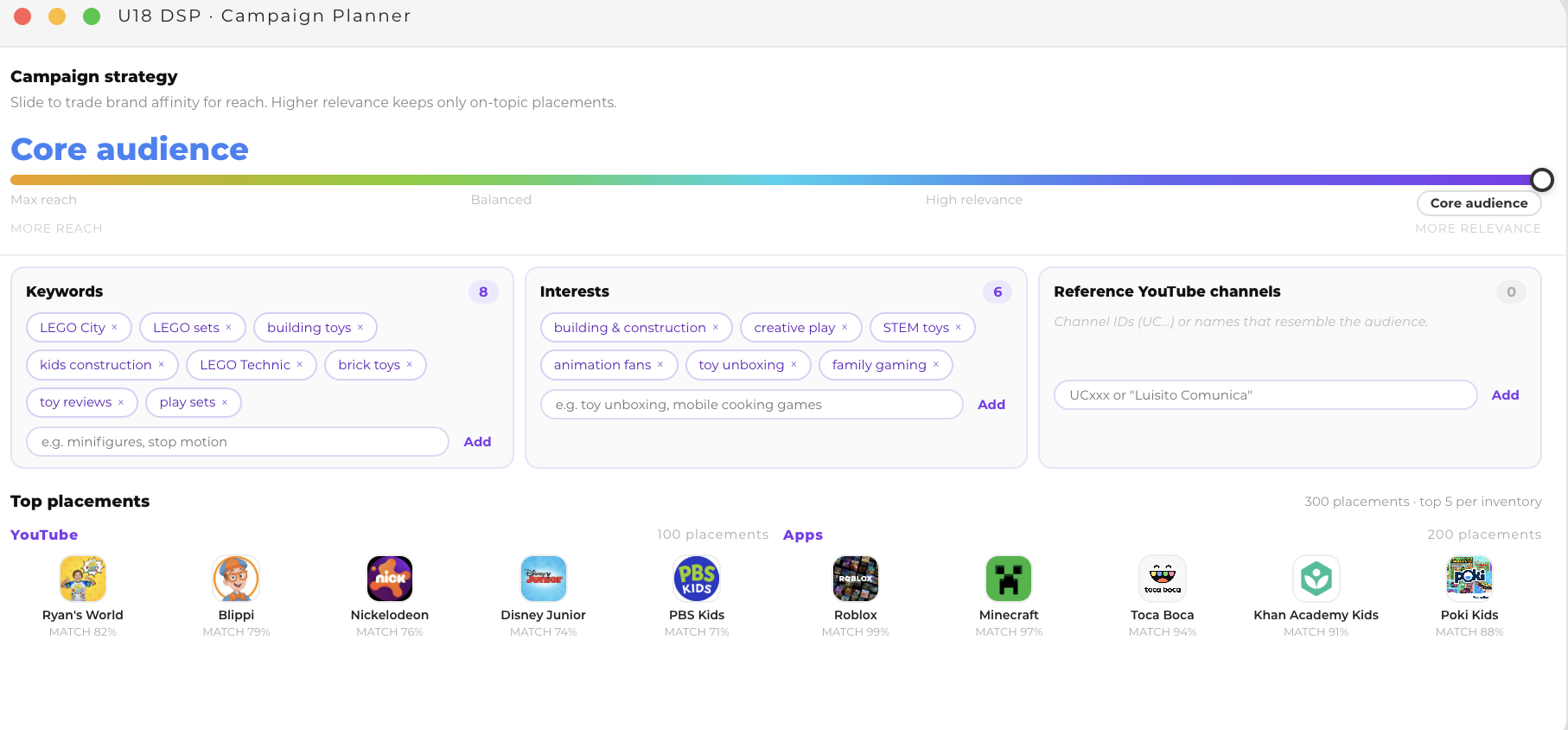
Task: Open the Toca Boca app icon
Action: point(1163,579)
